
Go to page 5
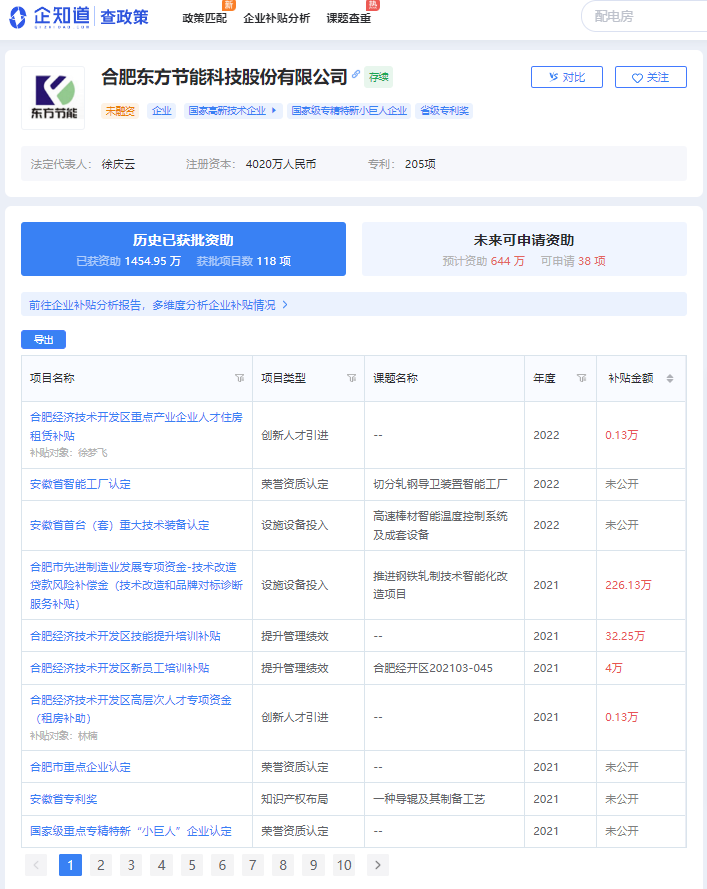(x=192, y=865)
